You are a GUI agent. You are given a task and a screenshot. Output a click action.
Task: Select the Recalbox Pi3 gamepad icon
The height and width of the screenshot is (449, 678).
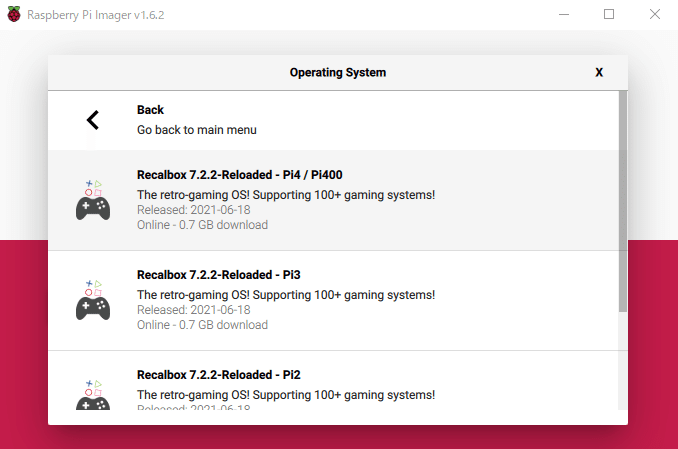coord(93,300)
